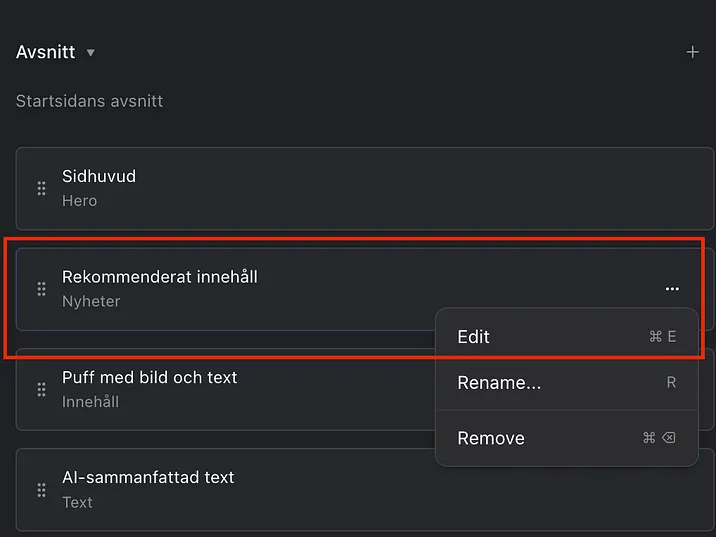Select the Sidhuvud section title
This screenshot has width=716, height=537.
[99, 176]
